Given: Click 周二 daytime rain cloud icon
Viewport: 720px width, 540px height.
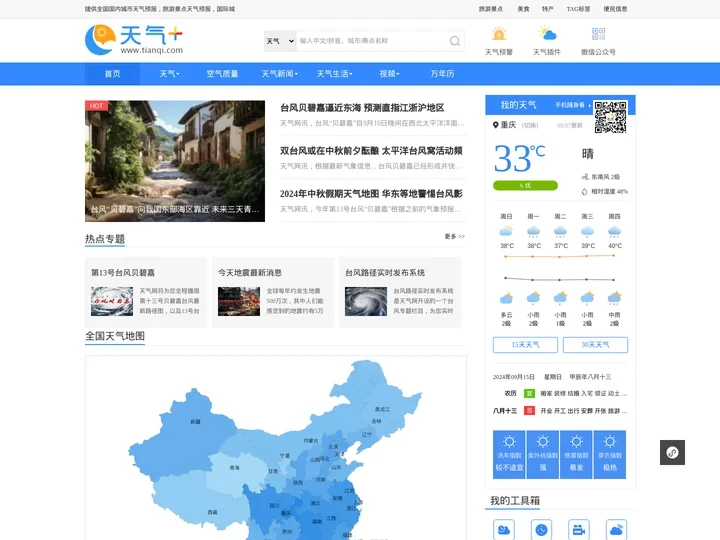Looking at the screenshot, I should click(x=560, y=231).
